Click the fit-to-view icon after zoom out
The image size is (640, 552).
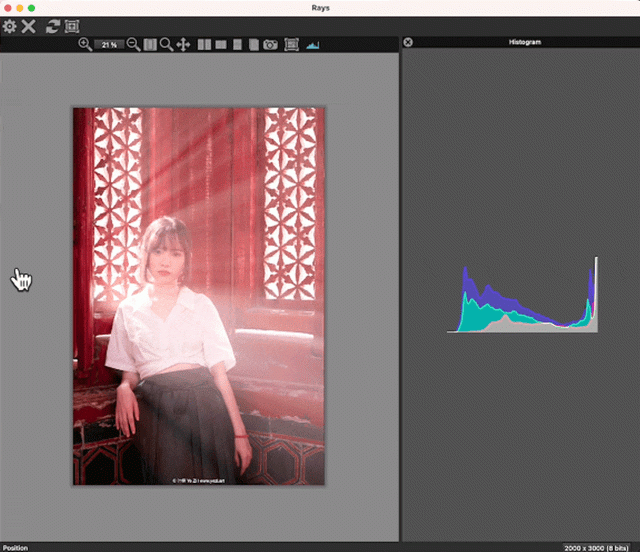[x=150, y=45]
